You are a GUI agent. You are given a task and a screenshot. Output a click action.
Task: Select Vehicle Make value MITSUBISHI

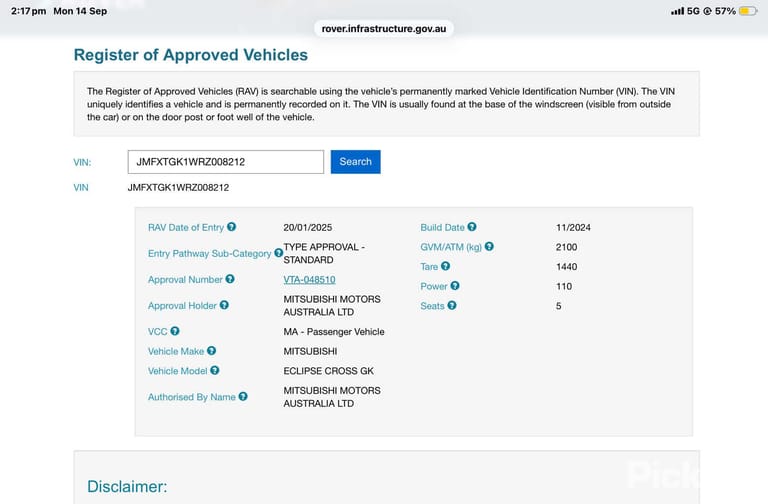311,351
